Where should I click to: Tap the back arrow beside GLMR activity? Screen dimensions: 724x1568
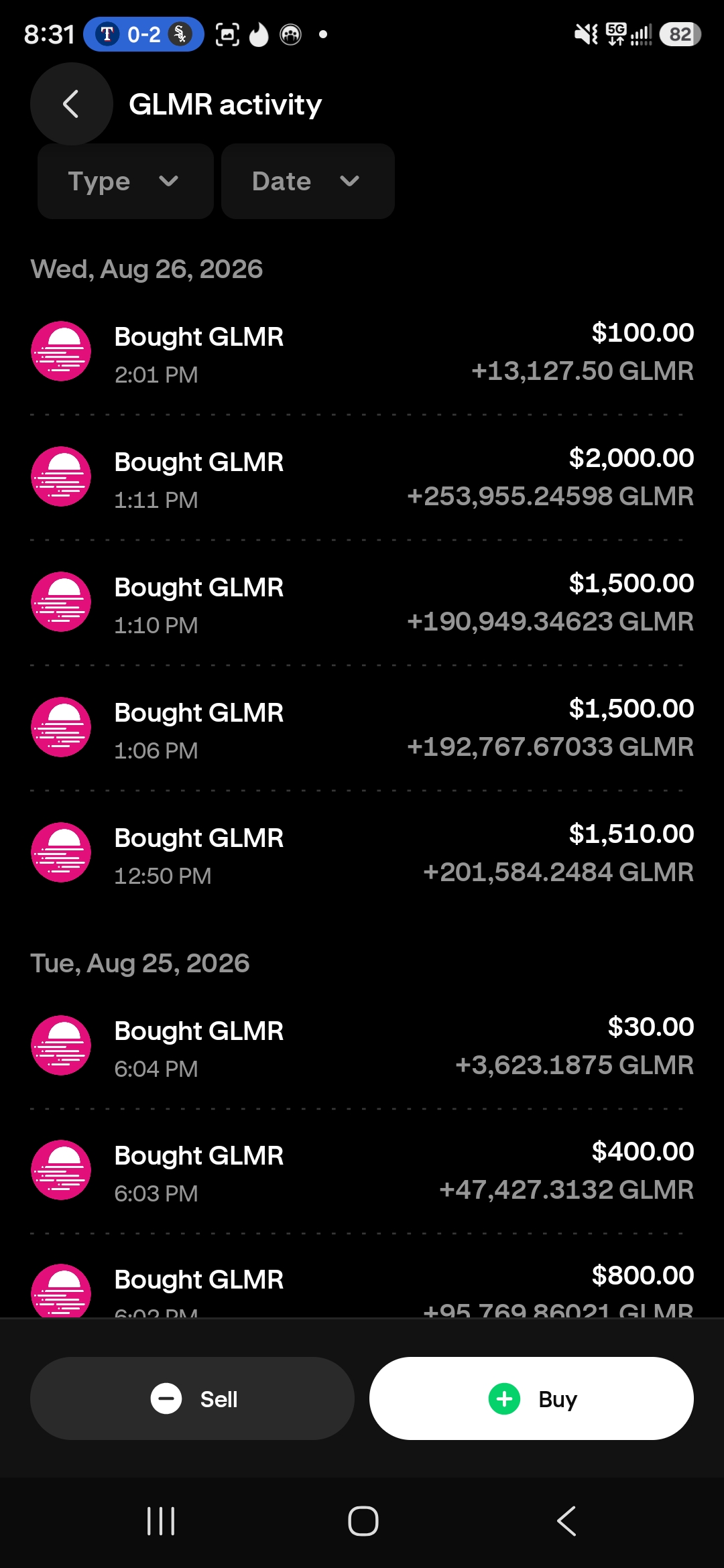click(x=71, y=104)
